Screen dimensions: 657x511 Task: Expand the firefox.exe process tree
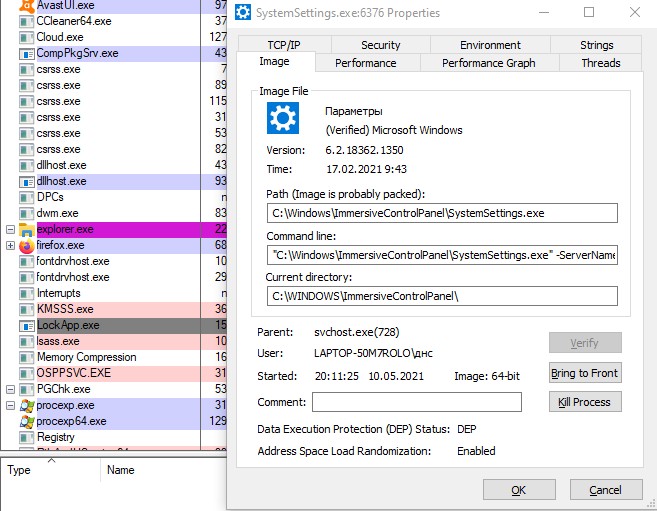[x=10, y=245]
